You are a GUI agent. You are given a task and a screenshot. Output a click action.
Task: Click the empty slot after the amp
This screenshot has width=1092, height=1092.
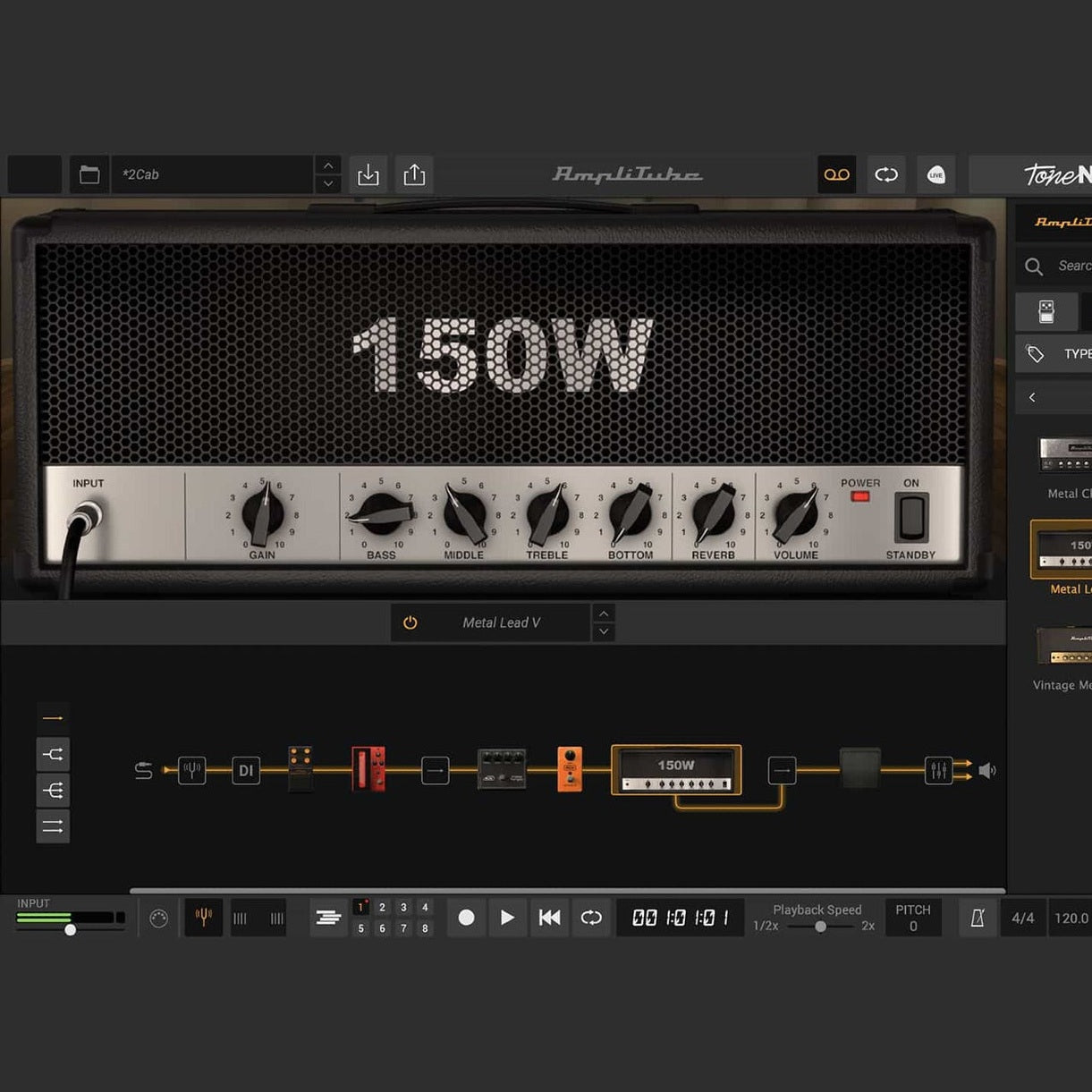pyautogui.click(x=783, y=770)
